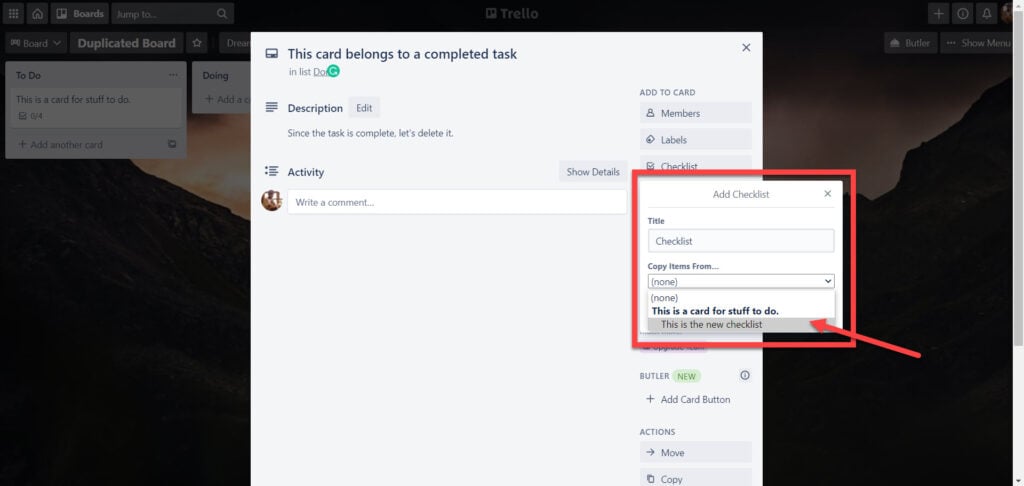1024x486 pixels.
Task: Open the Boards menu button
Action: [79, 14]
